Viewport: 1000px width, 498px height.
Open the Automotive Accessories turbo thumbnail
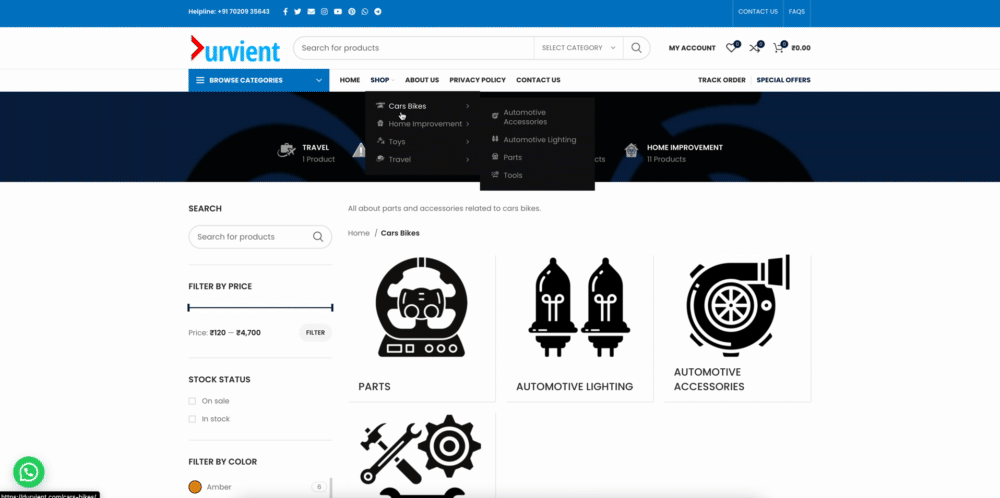(737, 307)
